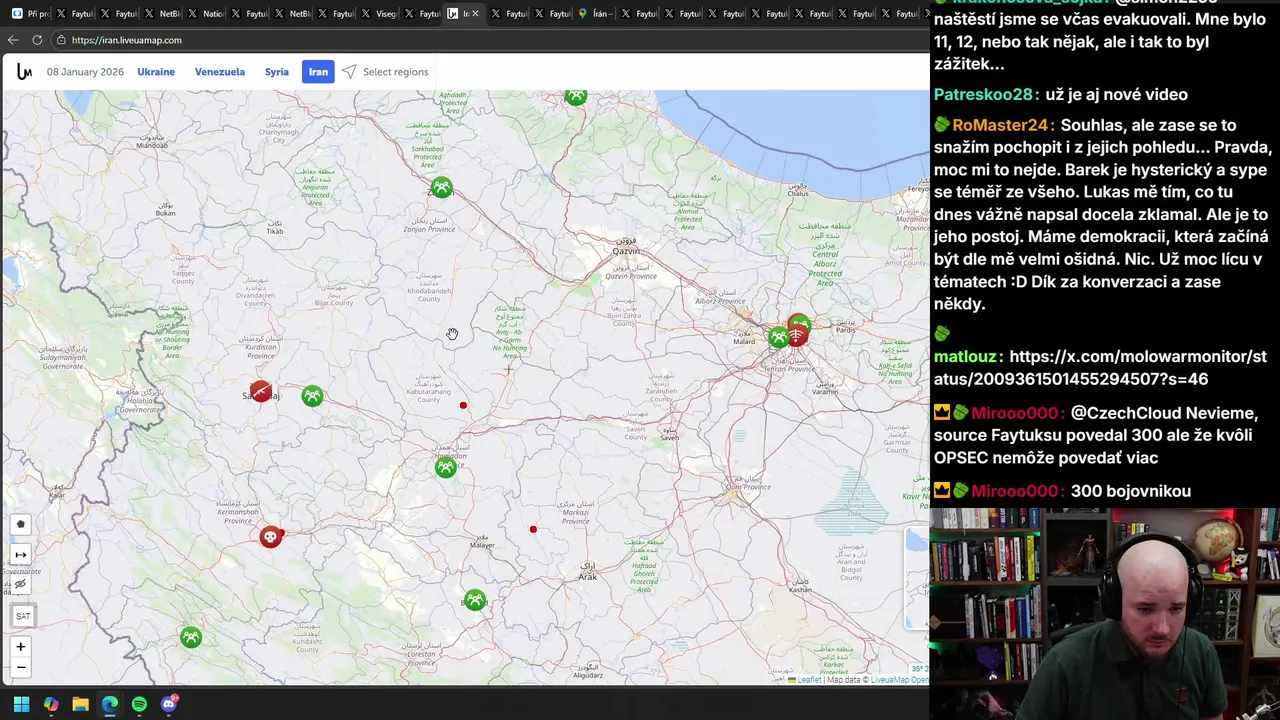Screen dimensions: 1280x720
Task: Reload the page with refresh icon
Action: tap(37, 40)
